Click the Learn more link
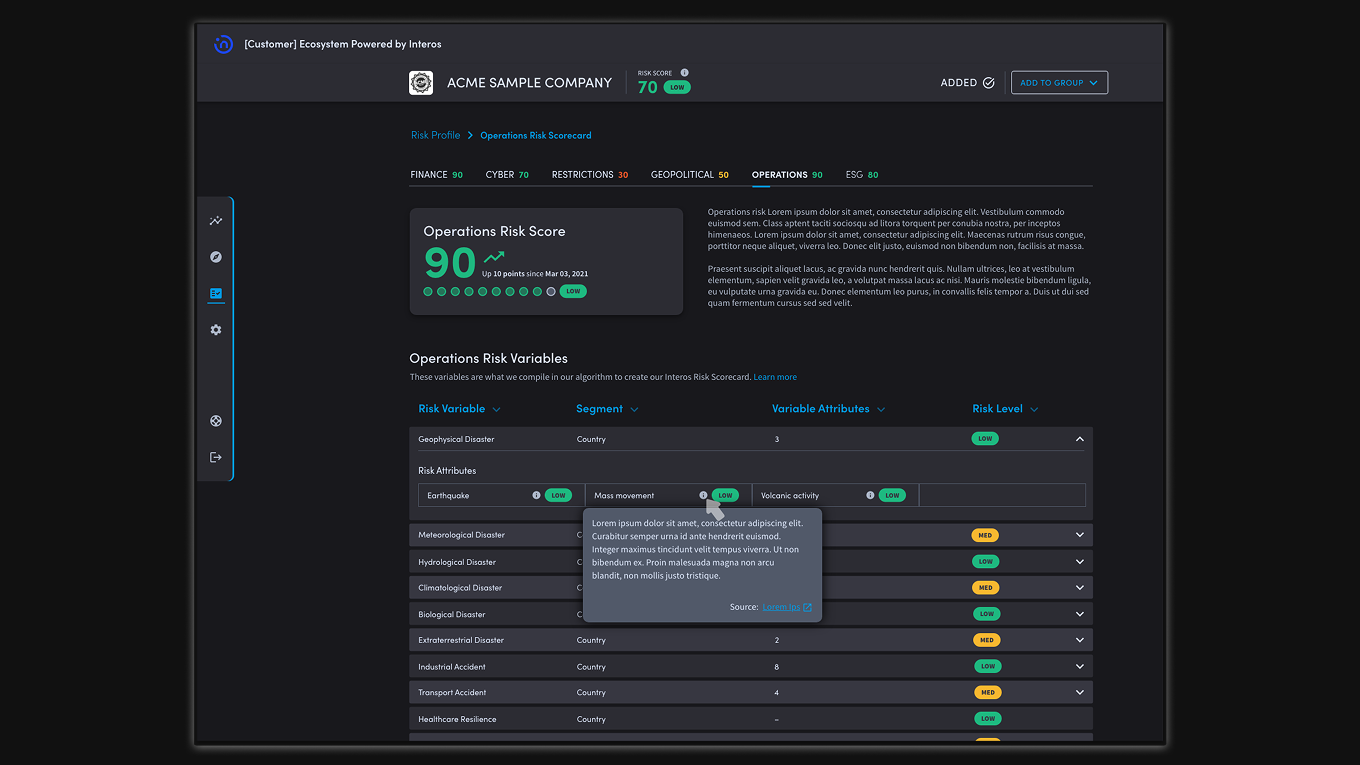The height and width of the screenshot is (765, 1360). 775,377
